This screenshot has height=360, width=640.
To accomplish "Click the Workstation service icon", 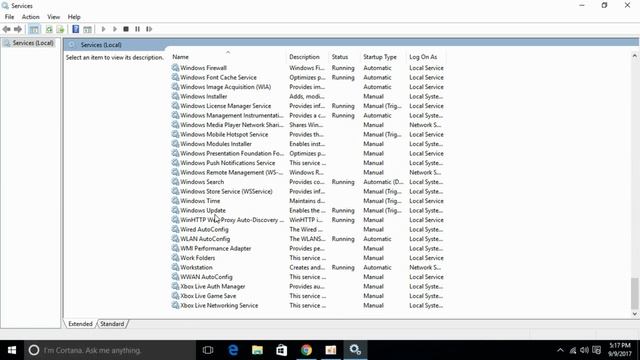I will [175, 267].
